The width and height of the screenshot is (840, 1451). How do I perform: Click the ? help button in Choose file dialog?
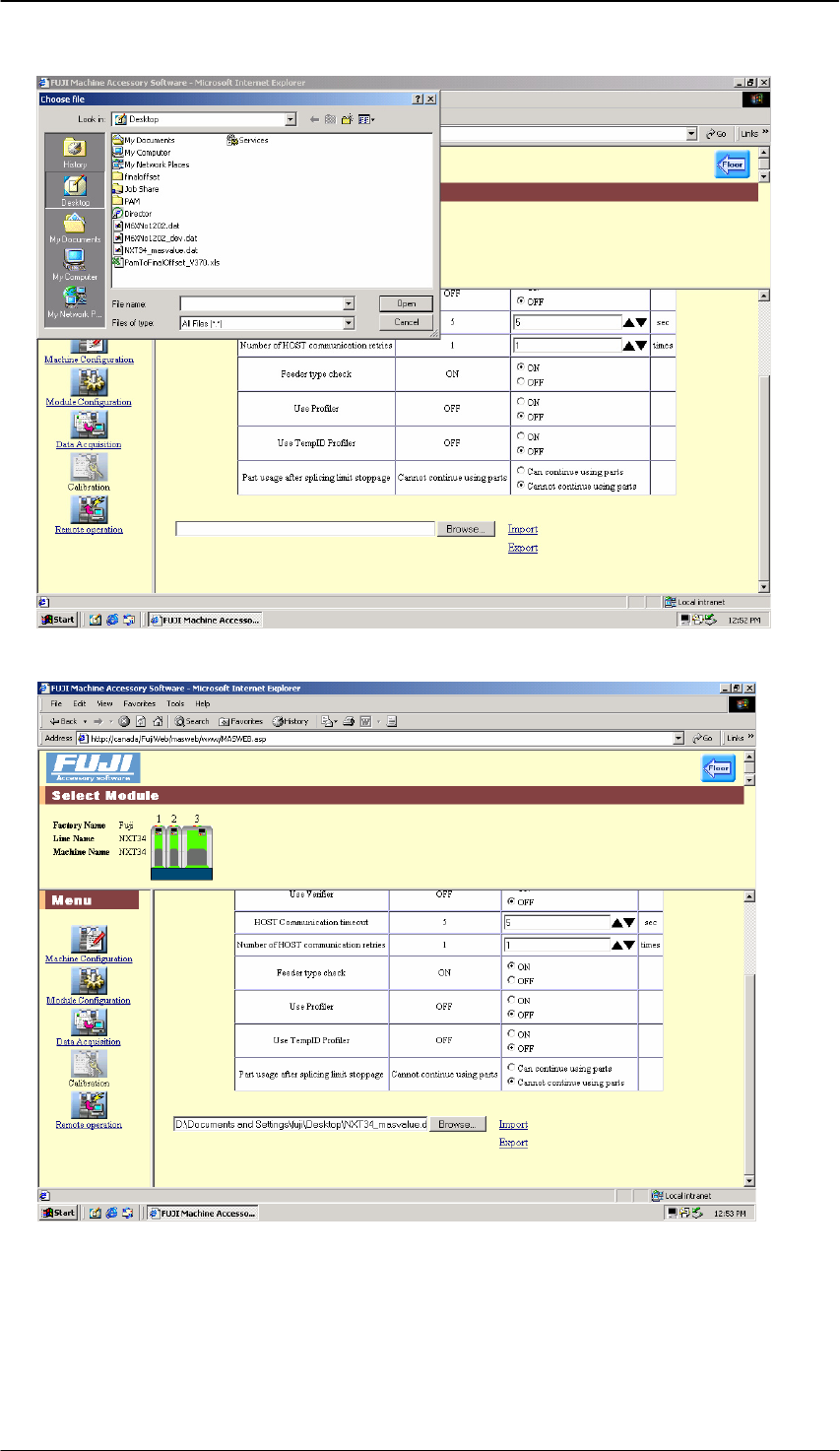[419, 99]
